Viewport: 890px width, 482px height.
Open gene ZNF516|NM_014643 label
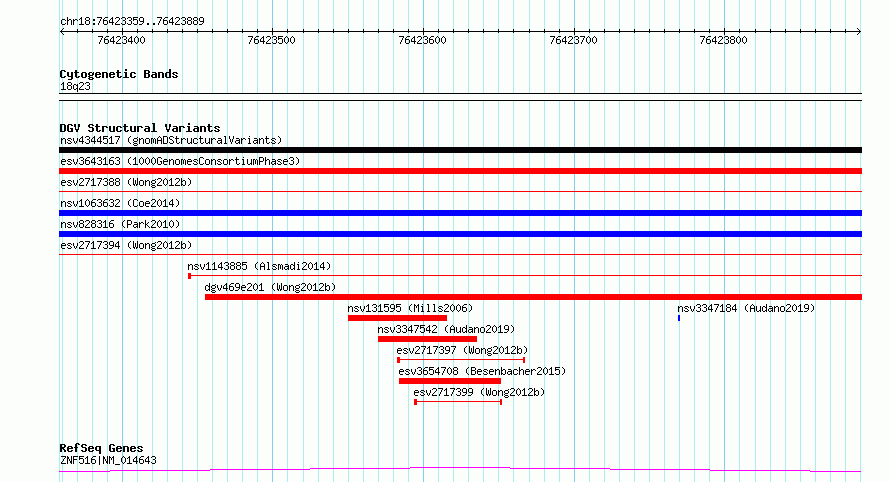pyautogui.click(x=108, y=460)
